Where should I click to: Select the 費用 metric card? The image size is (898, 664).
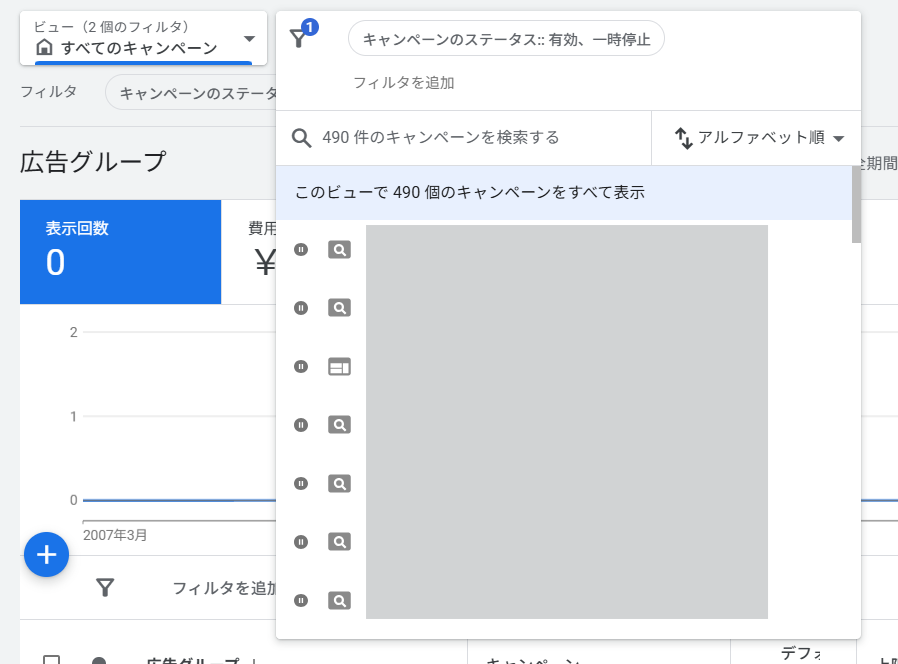coord(250,252)
